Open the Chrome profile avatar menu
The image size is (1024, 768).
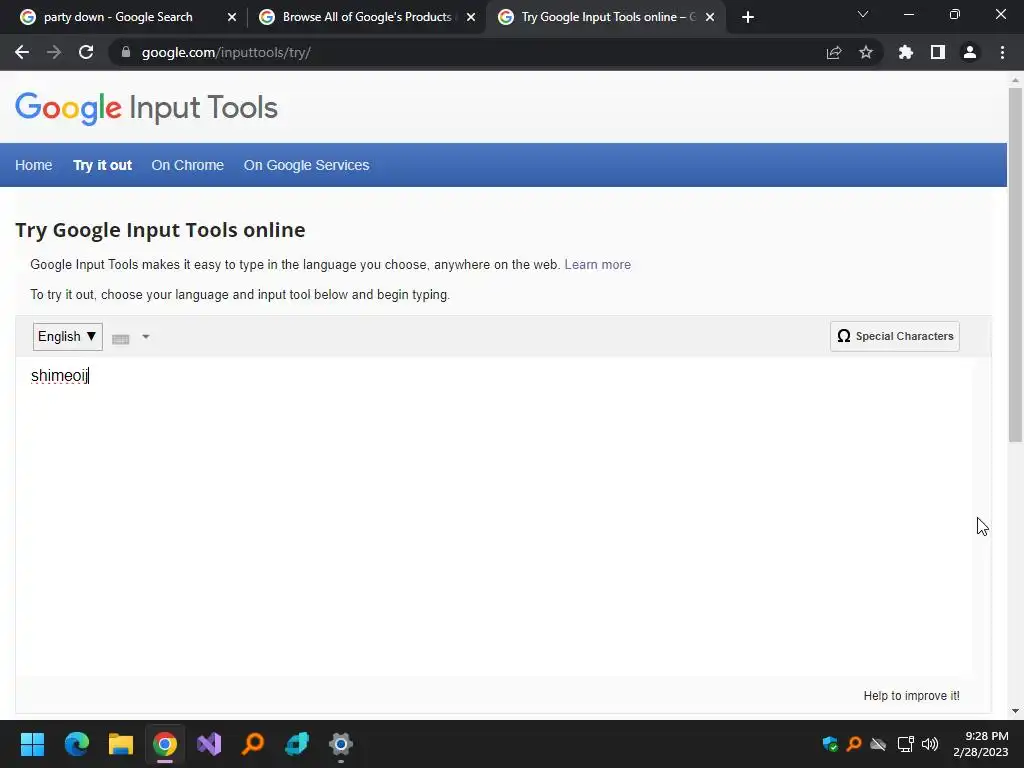click(970, 52)
